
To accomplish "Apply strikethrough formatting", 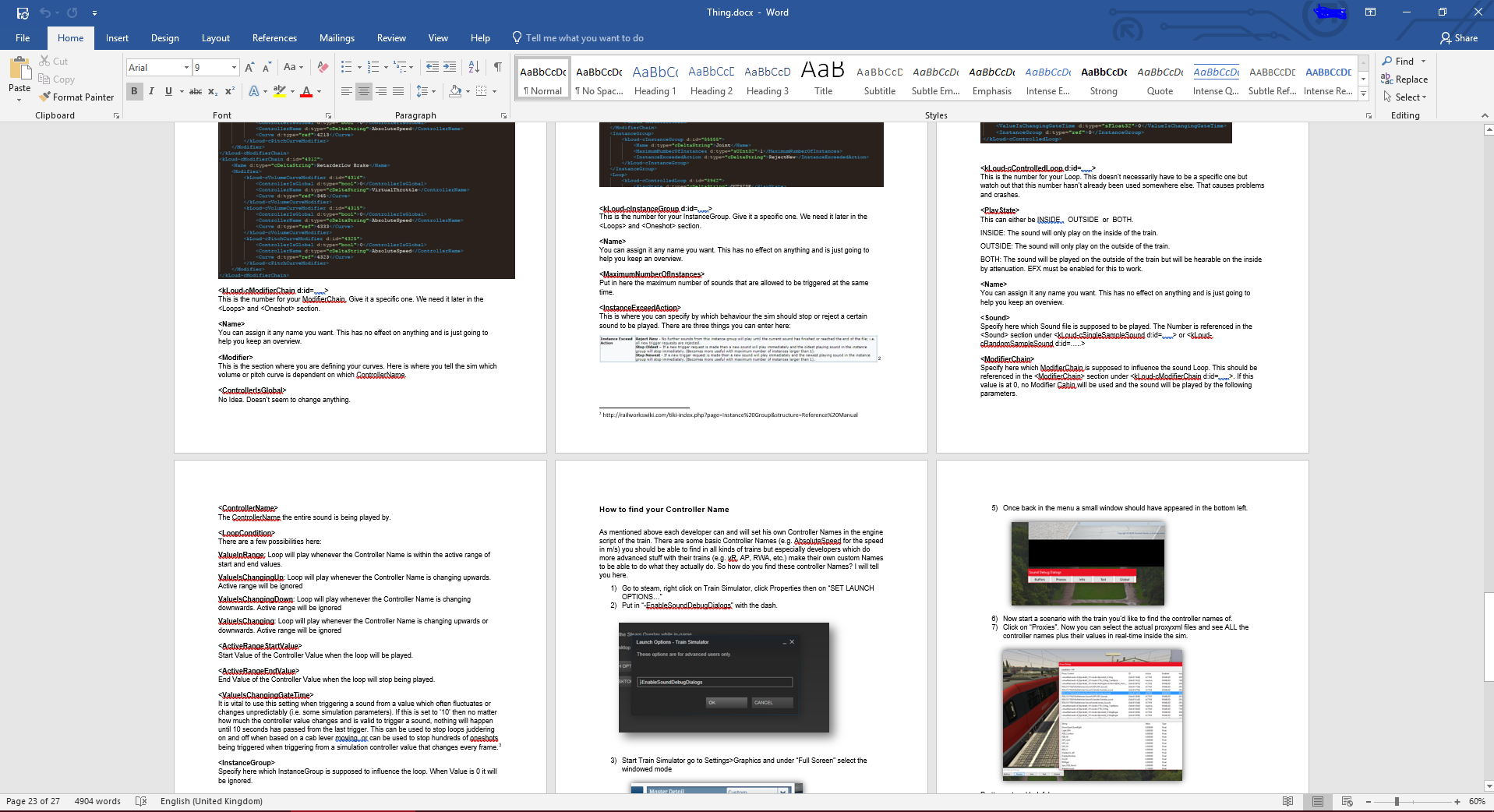I will pyautogui.click(x=196, y=92).
